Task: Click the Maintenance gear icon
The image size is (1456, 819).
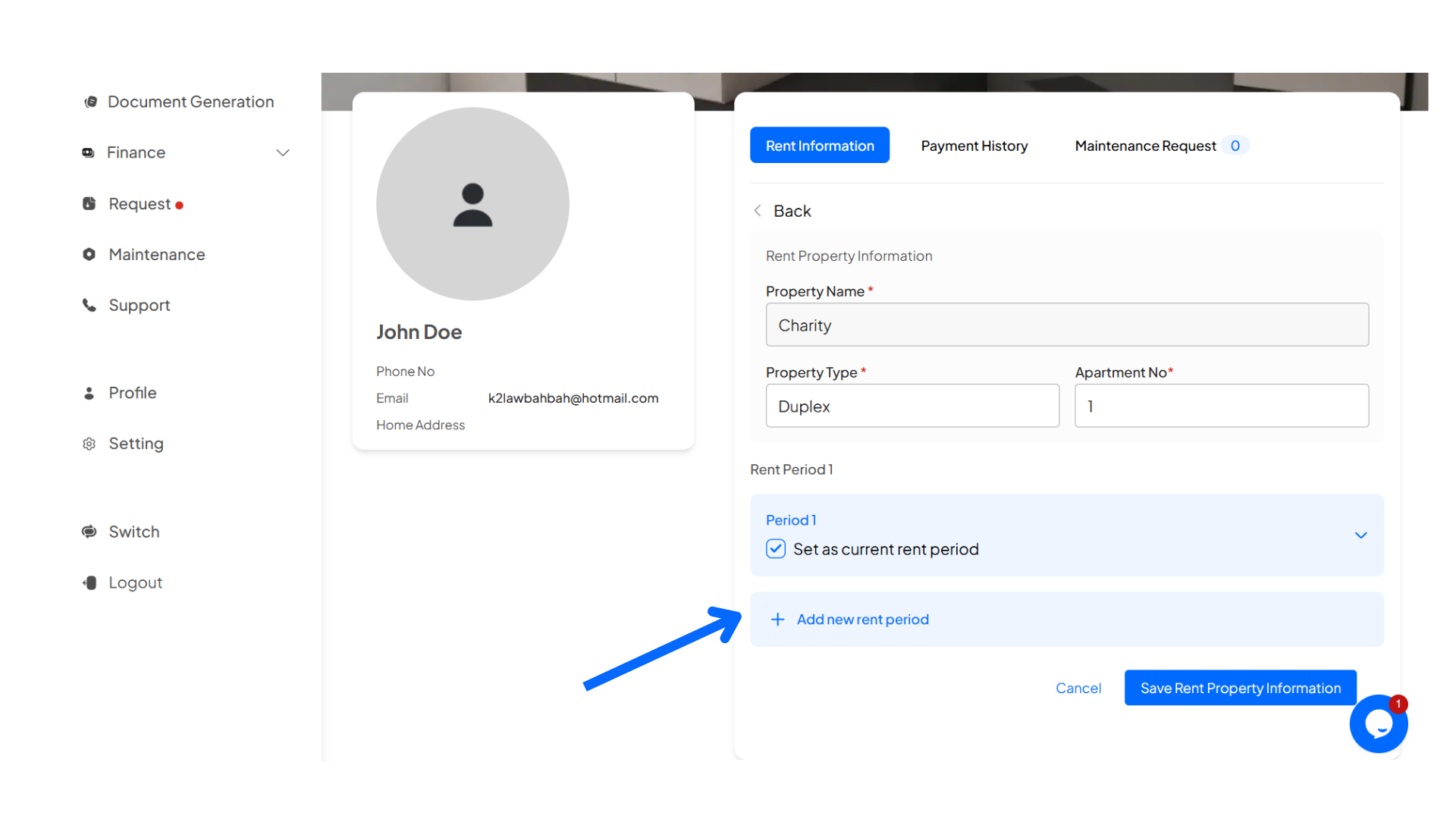Action: coord(89,254)
